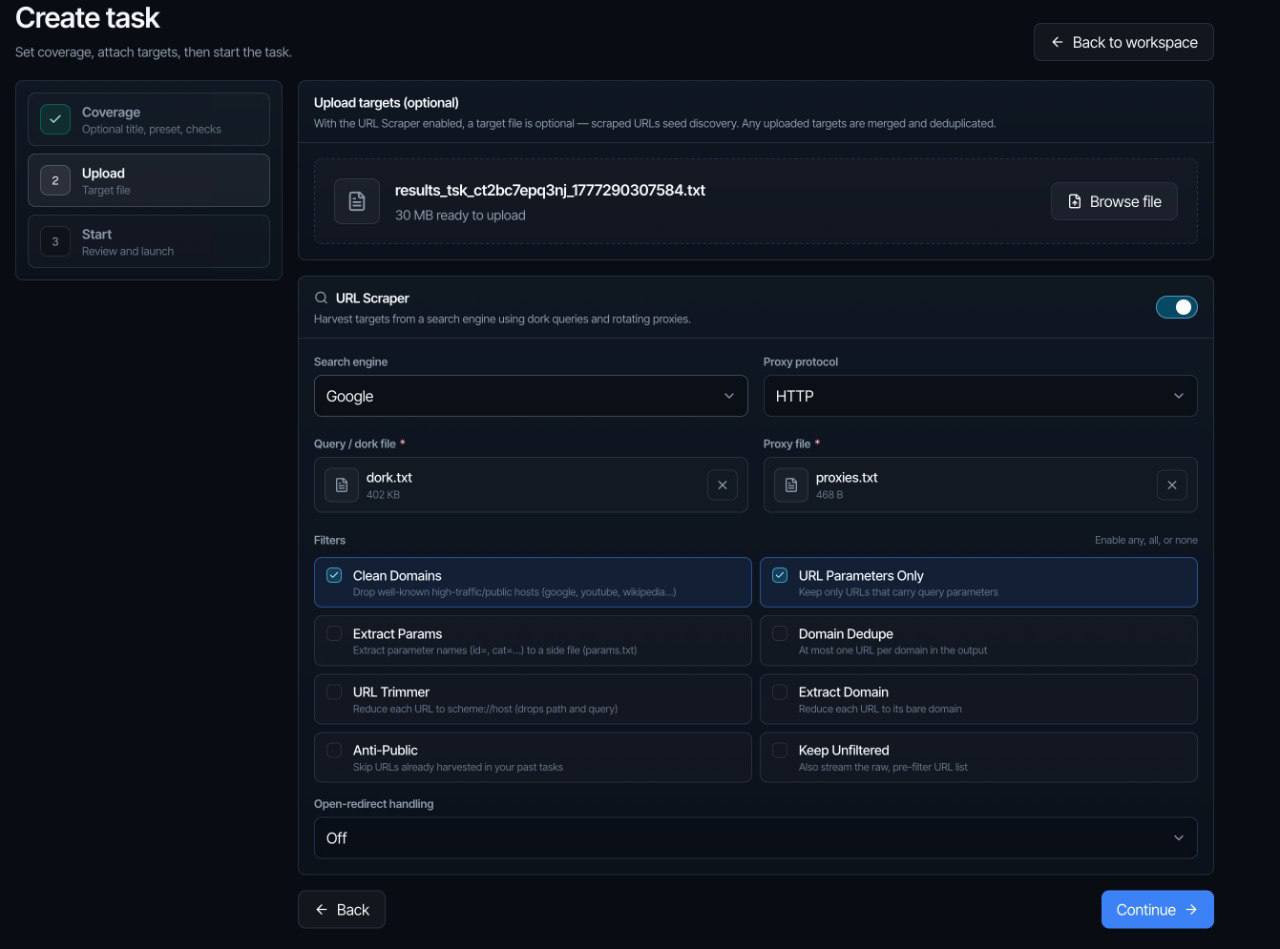Uncheck the URL Parameters Only filter
The image size is (1280, 949).
coord(780,575)
